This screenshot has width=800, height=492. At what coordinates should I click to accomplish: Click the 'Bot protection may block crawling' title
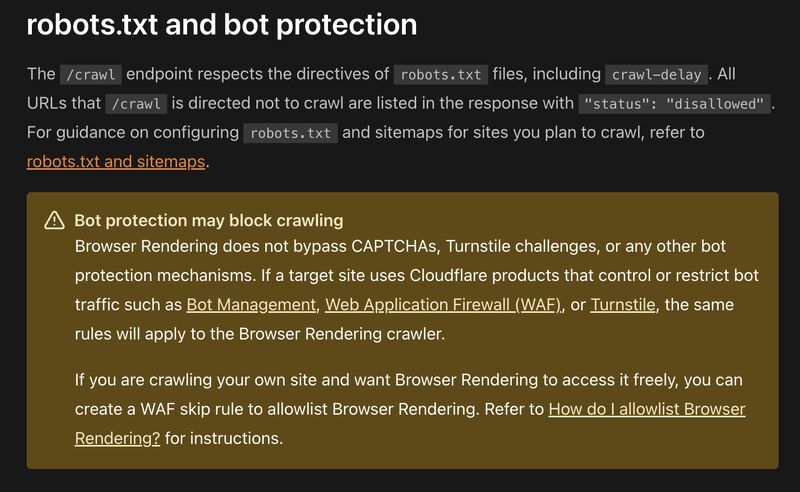pos(208,221)
